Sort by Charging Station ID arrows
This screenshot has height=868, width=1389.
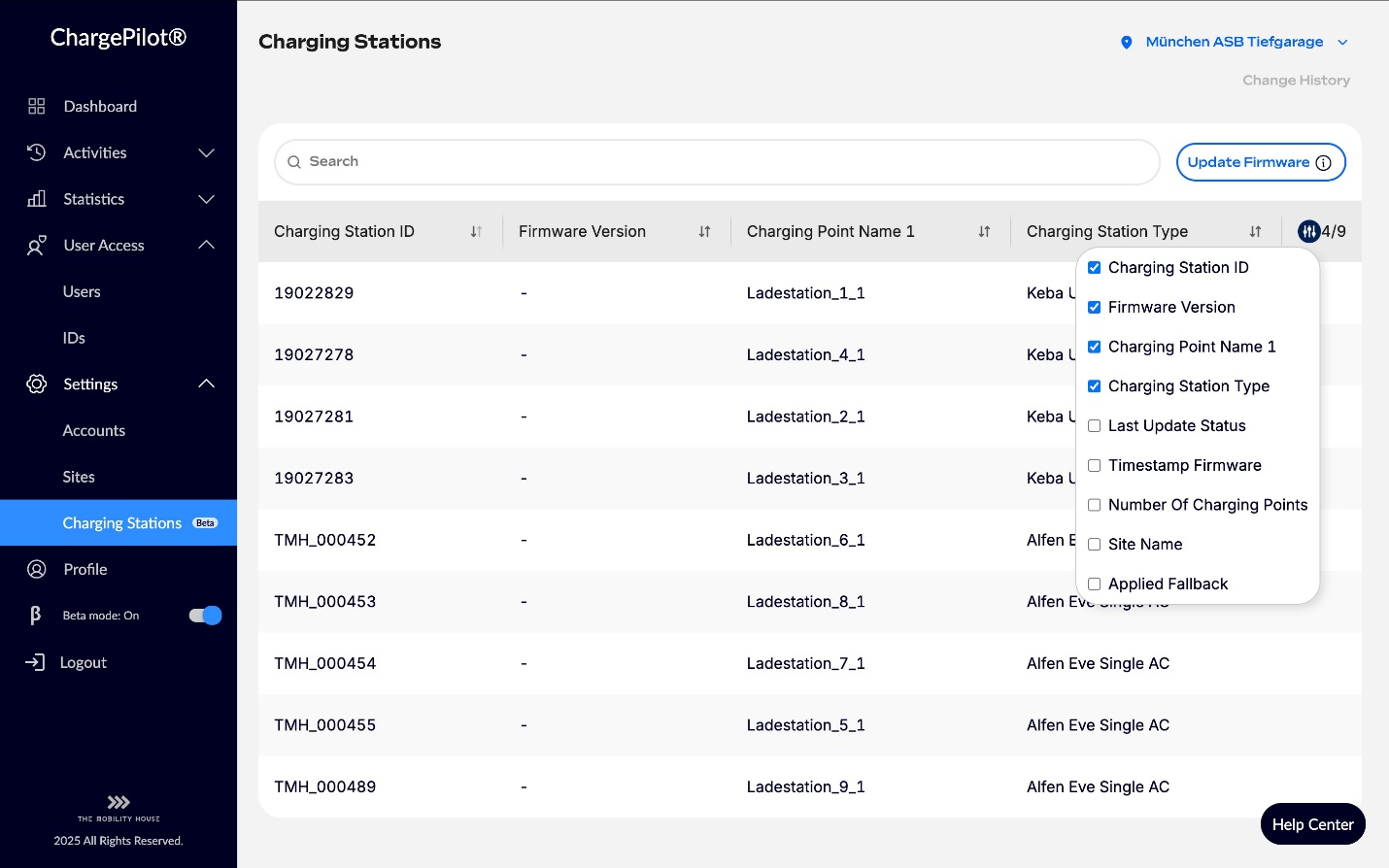pos(476,231)
